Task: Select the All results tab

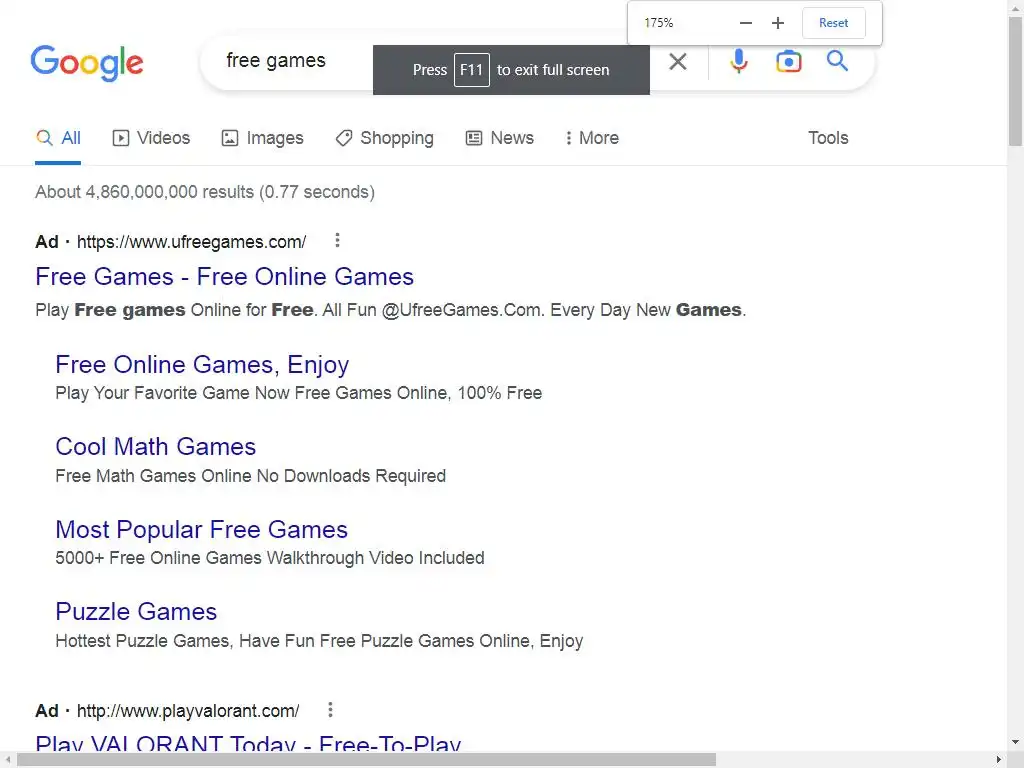Action: tap(58, 138)
